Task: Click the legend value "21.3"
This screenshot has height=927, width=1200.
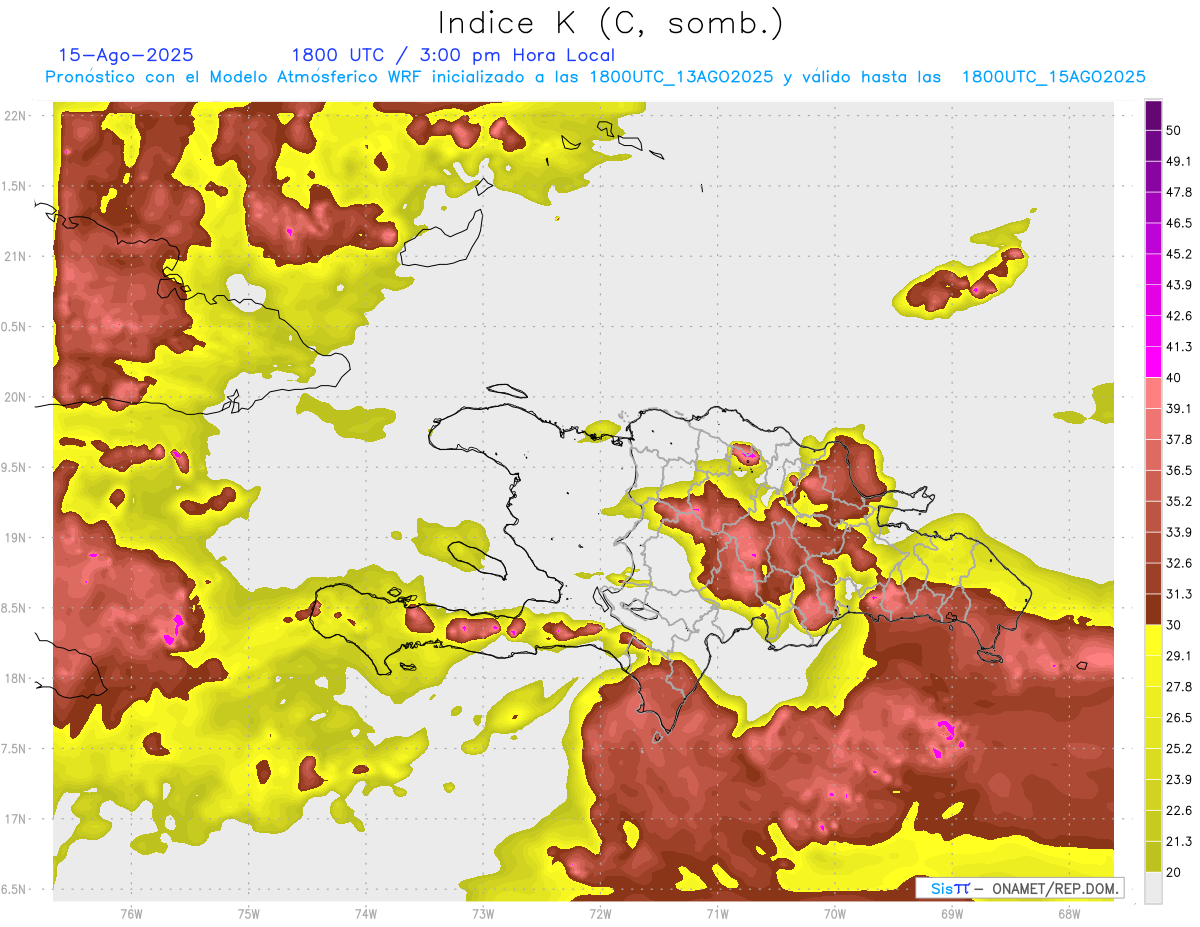Action: coord(1179,842)
